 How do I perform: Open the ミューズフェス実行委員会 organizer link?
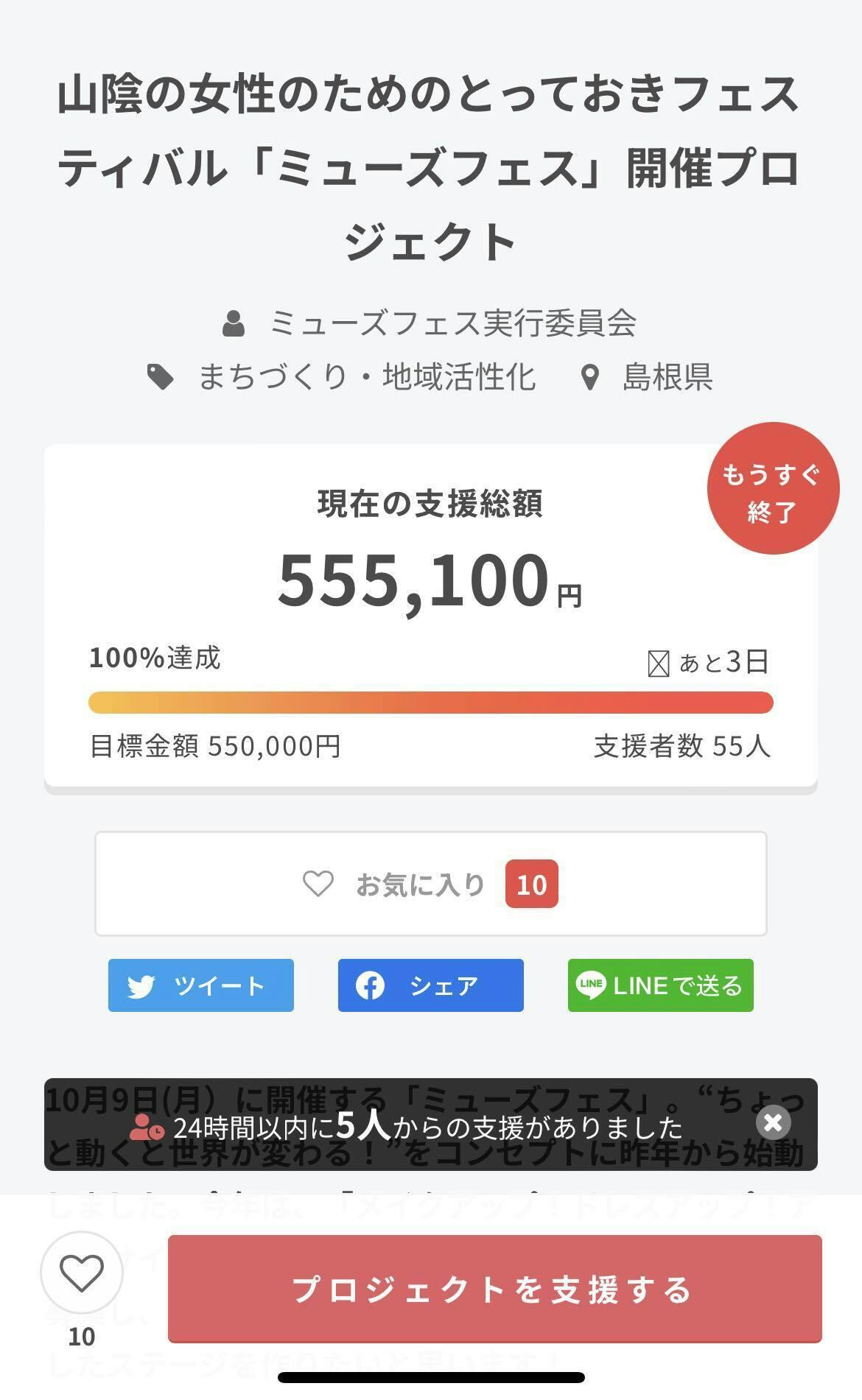click(x=452, y=323)
